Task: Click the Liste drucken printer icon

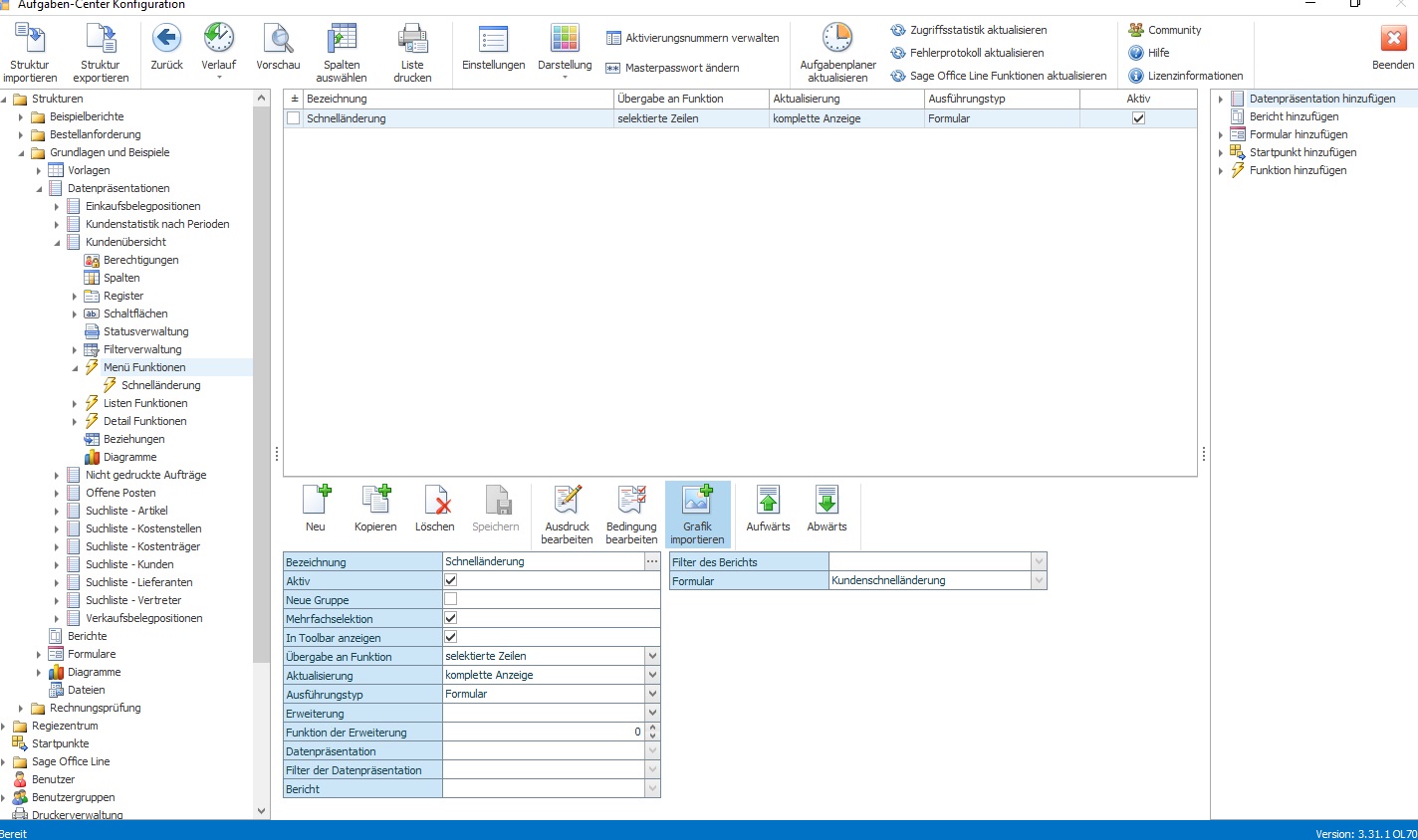Action: pos(412,40)
